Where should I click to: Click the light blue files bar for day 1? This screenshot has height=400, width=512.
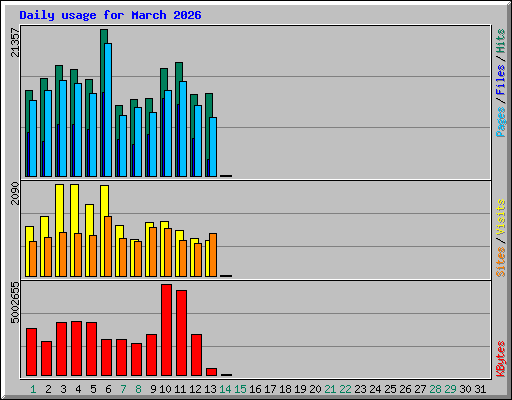[33, 138]
